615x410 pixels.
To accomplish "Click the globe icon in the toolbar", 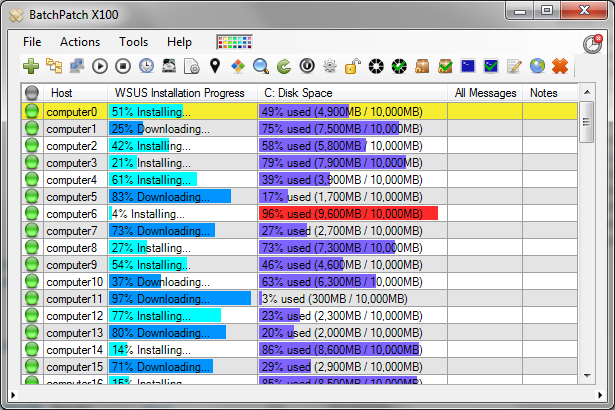I will 537,66.
